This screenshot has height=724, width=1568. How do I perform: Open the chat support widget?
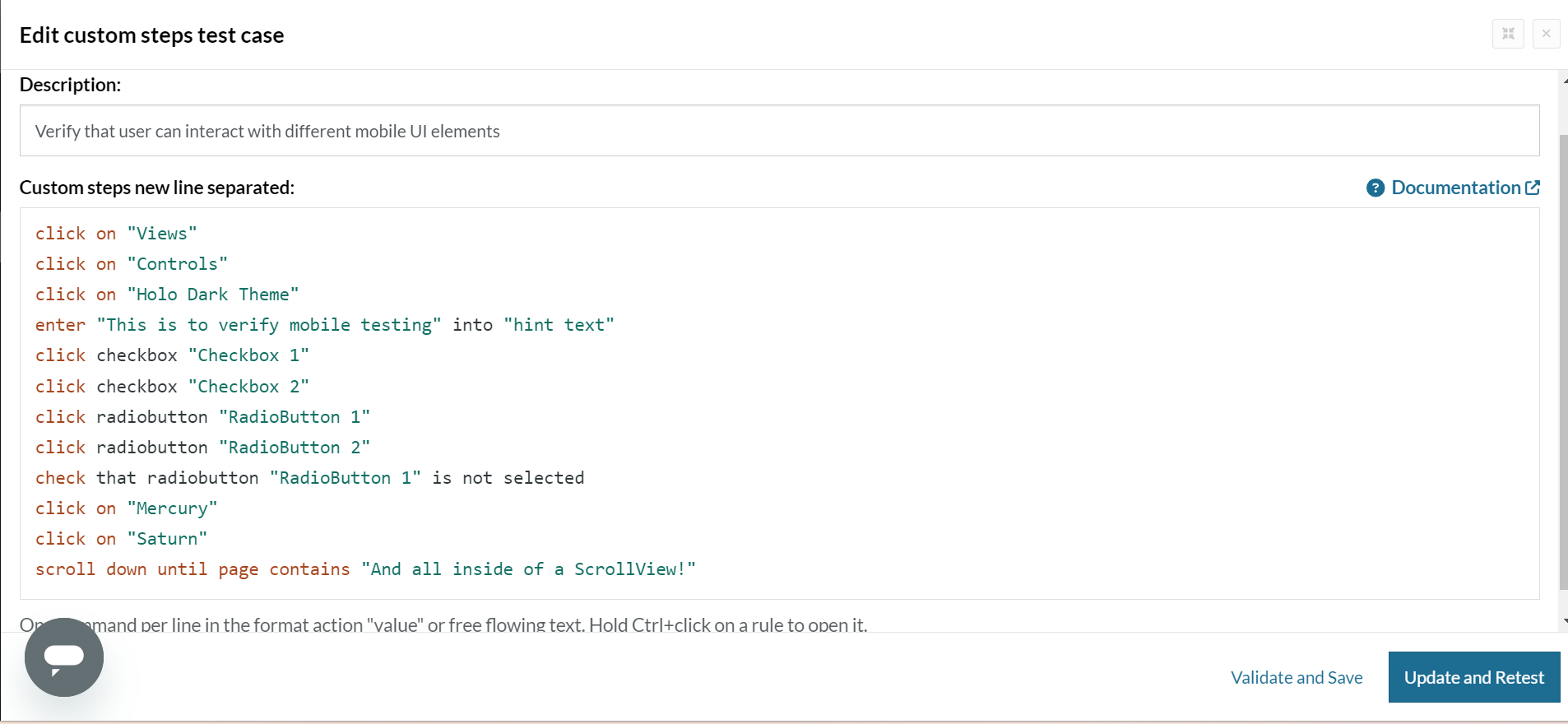point(64,657)
